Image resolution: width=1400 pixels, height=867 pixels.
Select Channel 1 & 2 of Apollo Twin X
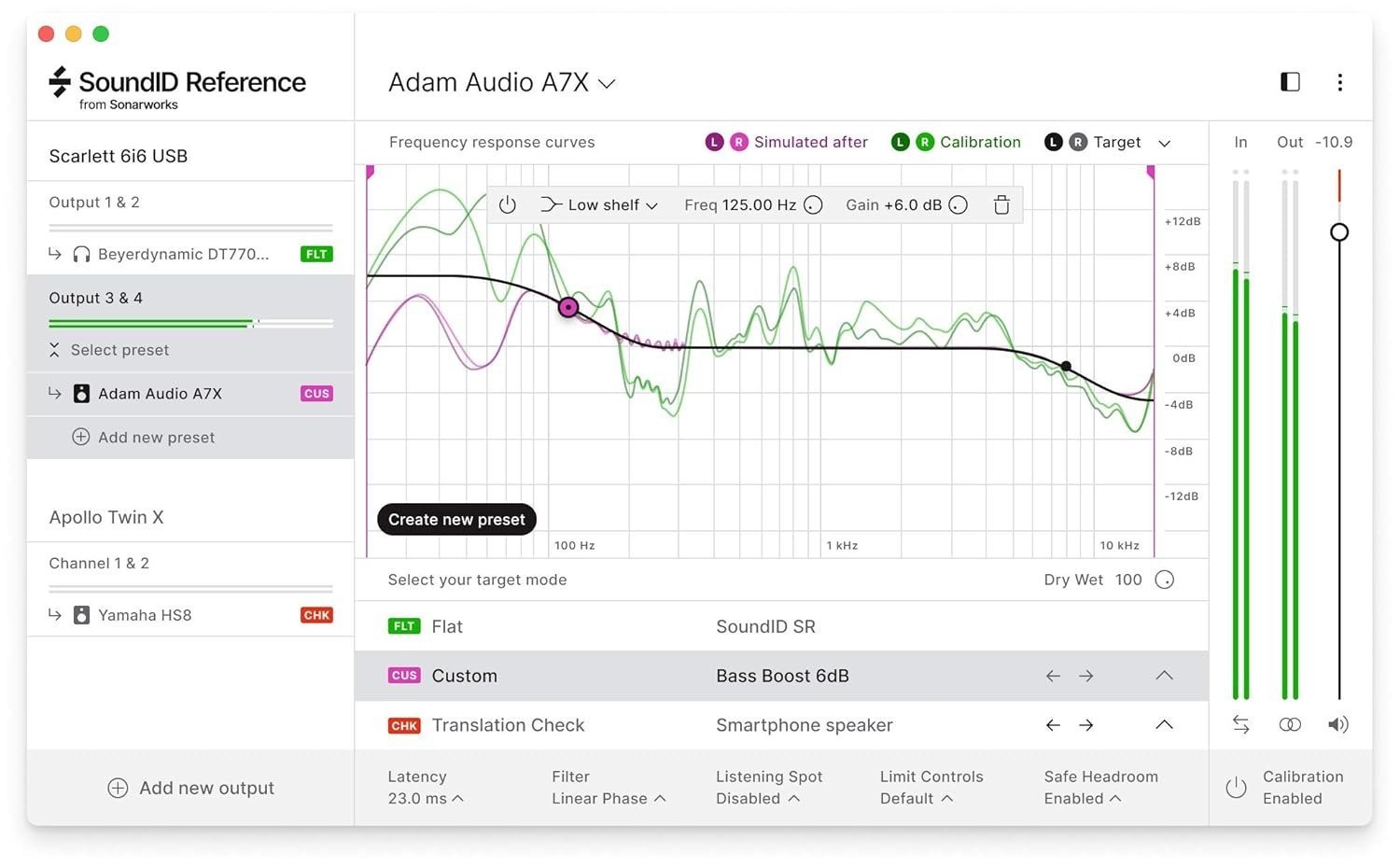pyautogui.click(x=99, y=564)
